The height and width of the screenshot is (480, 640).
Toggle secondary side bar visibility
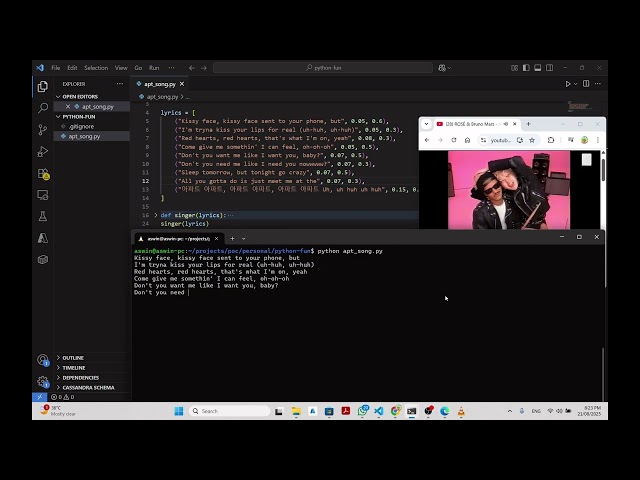(550, 68)
